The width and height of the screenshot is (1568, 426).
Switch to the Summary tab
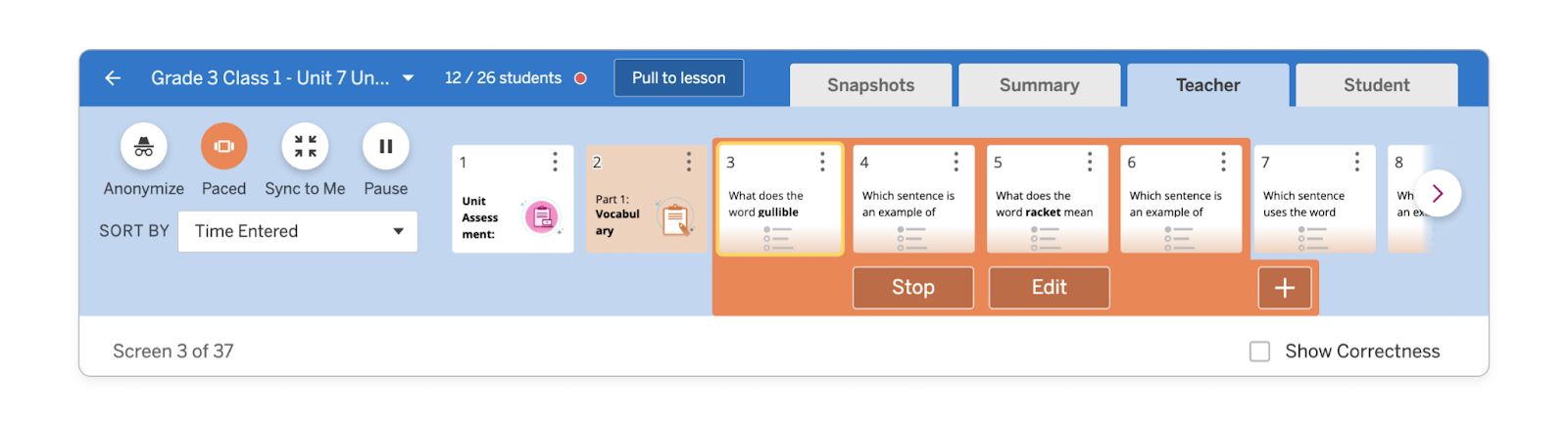pyautogui.click(x=1039, y=85)
